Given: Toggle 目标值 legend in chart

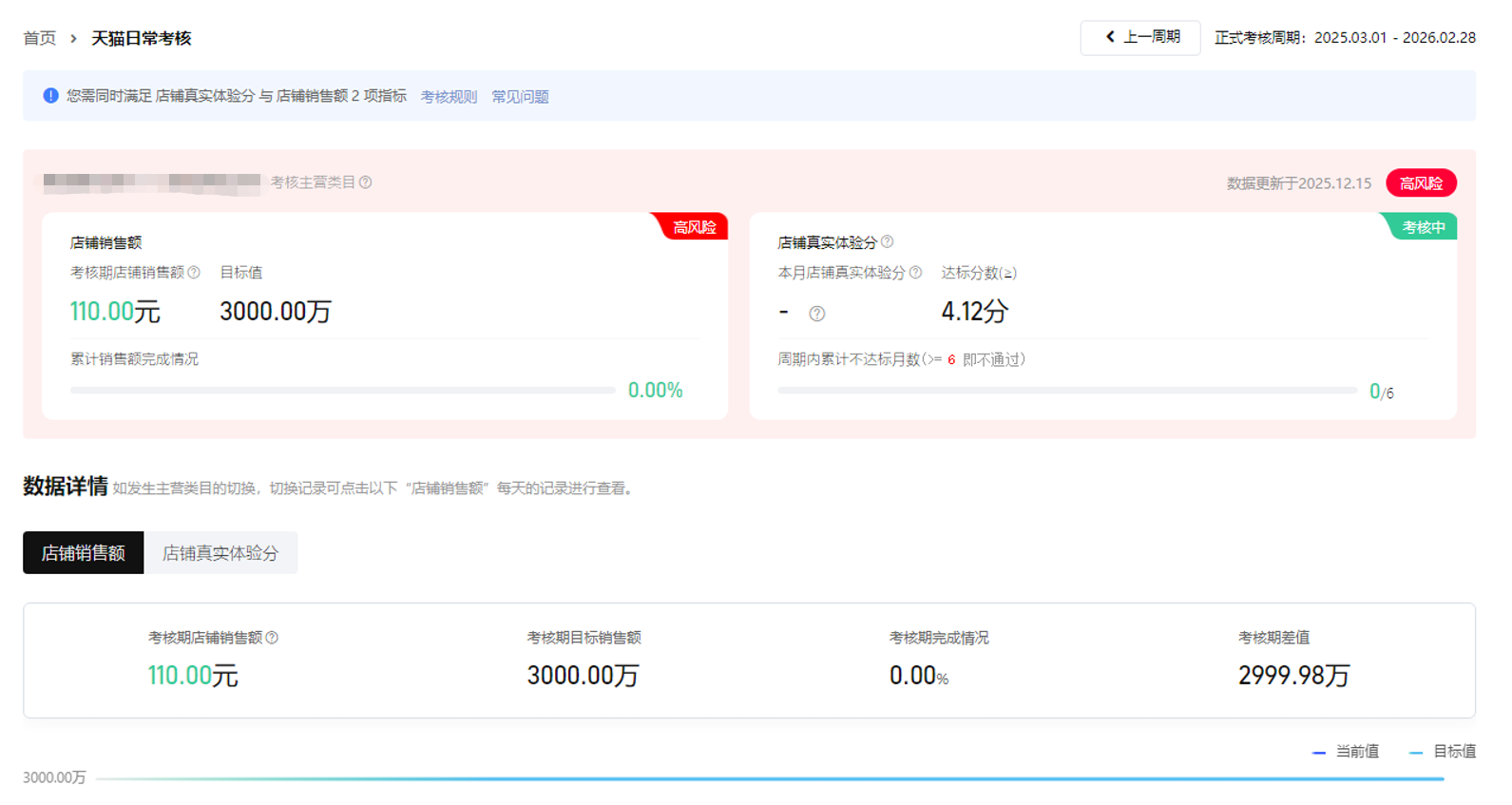Looking at the screenshot, I should pos(1443,752).
